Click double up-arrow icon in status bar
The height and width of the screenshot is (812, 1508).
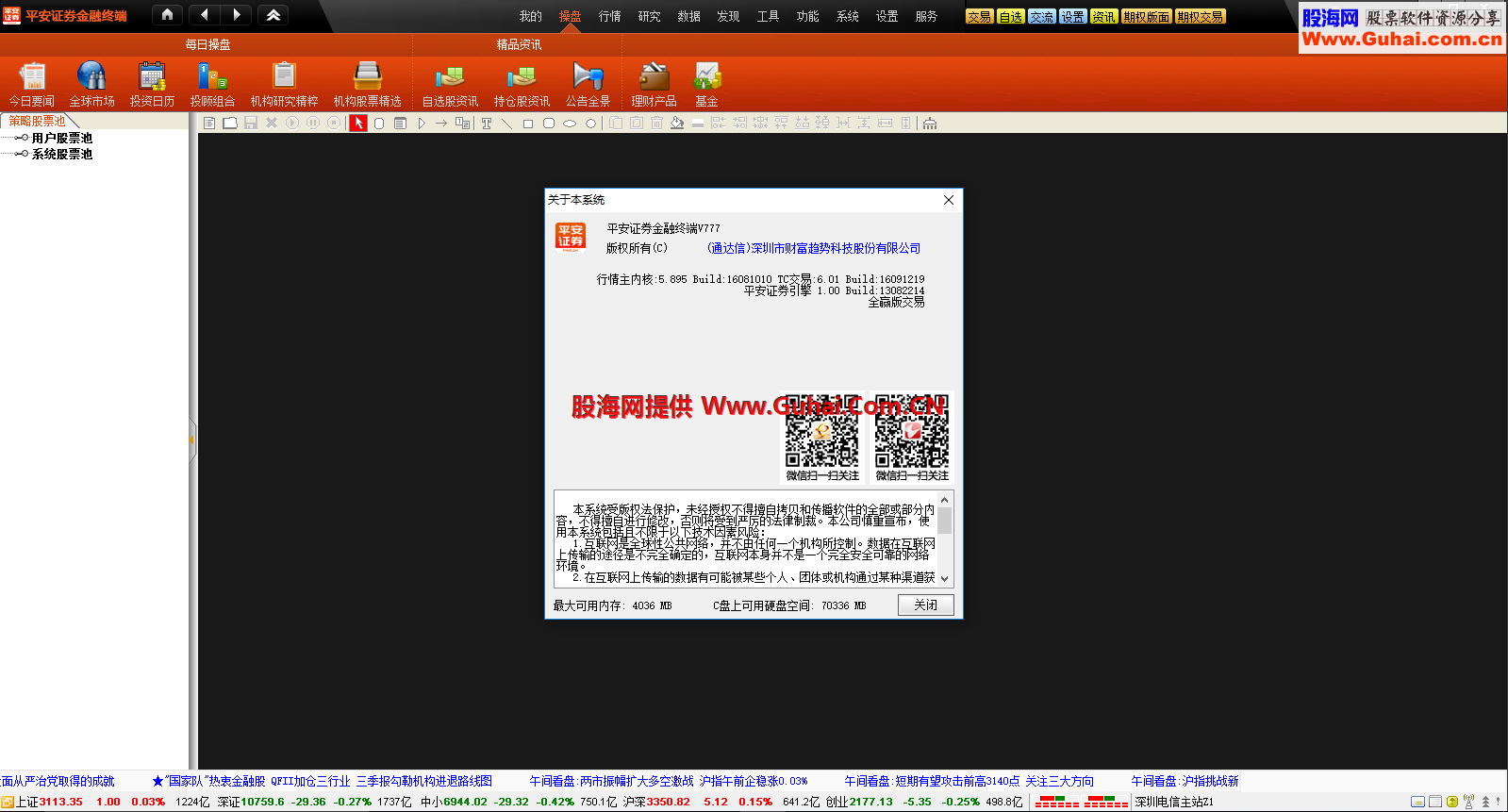click(x=1485, y=802)
